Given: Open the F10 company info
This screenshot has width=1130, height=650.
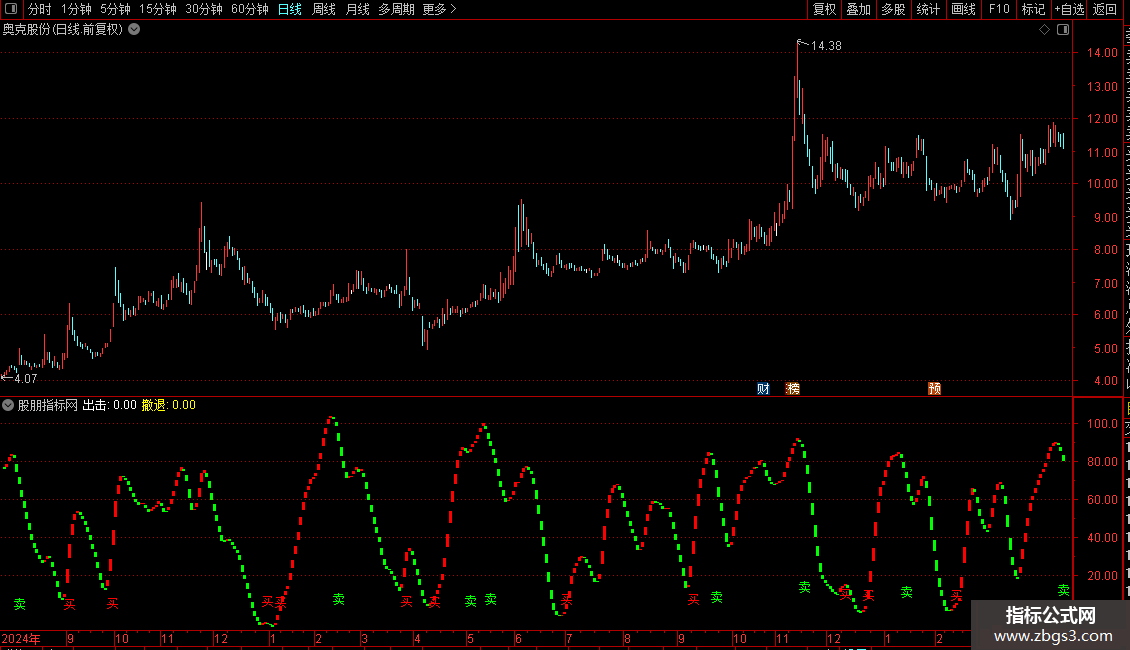Looking at the screenshot, I should tap(999, 9).
